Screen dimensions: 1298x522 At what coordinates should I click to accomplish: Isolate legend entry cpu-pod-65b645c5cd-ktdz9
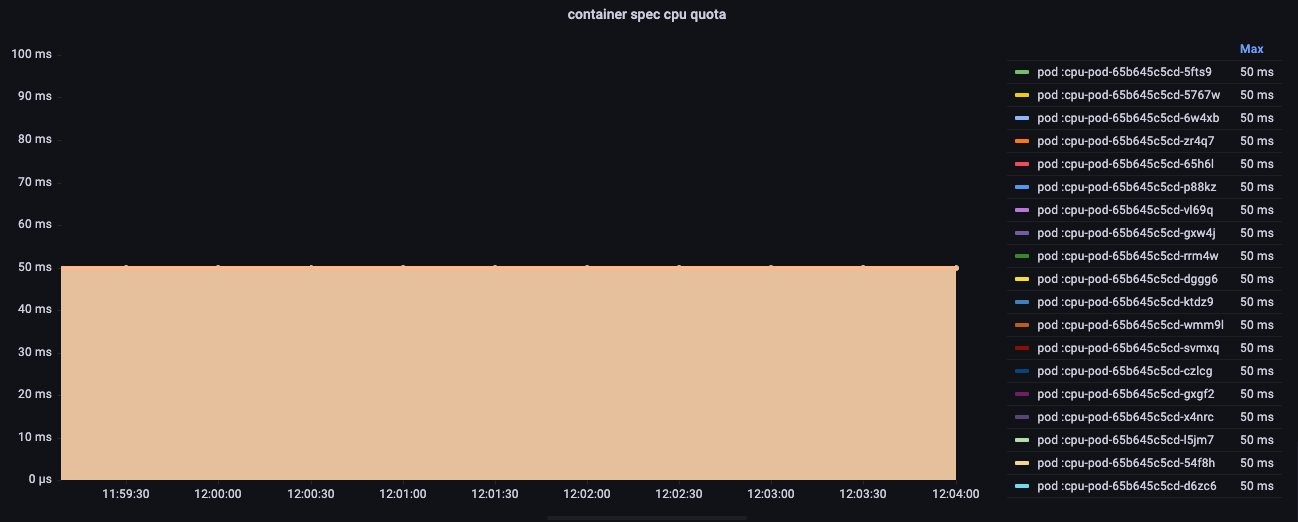click(1127, 302)
